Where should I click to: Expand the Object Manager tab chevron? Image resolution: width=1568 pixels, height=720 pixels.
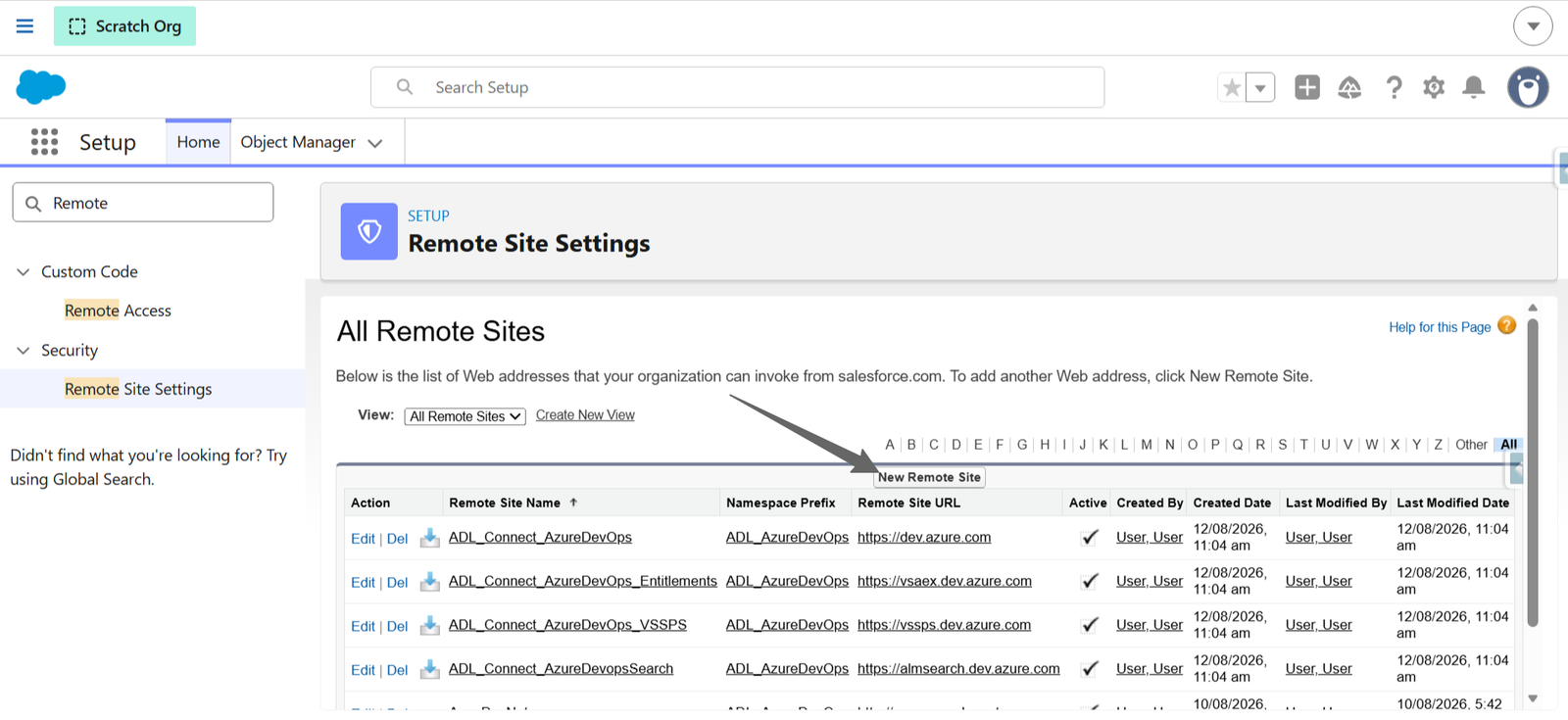[x=375, y=143]
